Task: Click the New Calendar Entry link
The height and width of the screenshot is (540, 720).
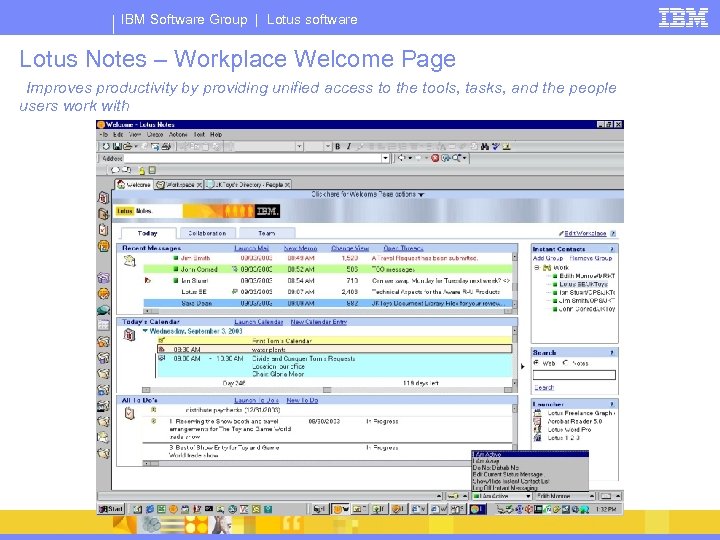Action: point(319,322)
